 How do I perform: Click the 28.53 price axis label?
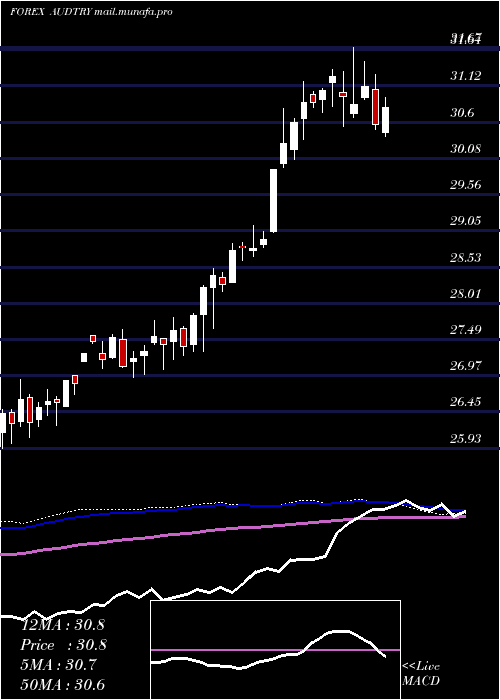coord(466,258)
